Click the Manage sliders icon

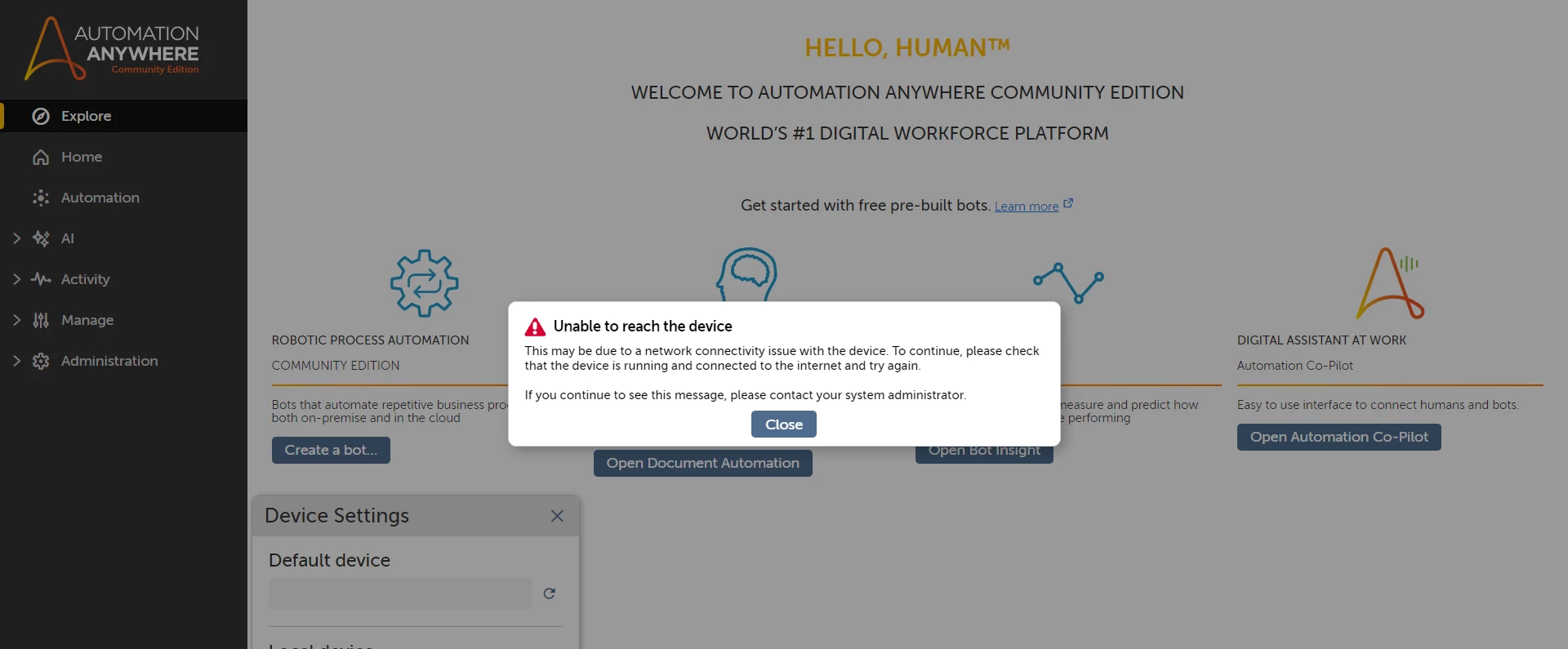coord(41,320)
